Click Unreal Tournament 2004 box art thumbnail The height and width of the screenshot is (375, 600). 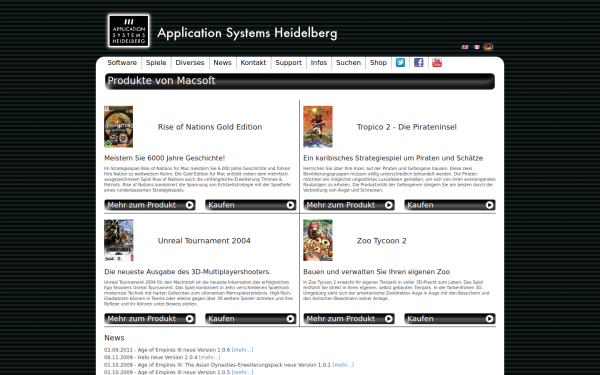coord(119,240)
